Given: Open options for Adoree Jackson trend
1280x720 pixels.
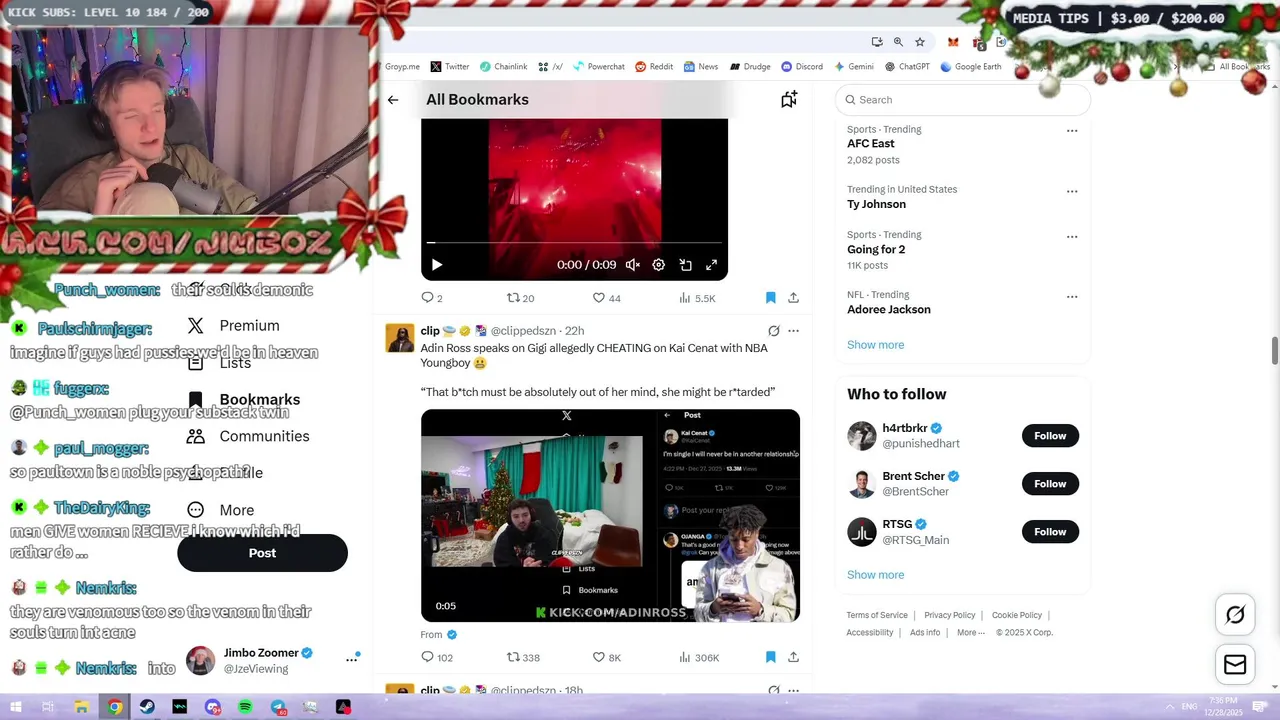Looking at the screenshot, I should pos(1072,297).
